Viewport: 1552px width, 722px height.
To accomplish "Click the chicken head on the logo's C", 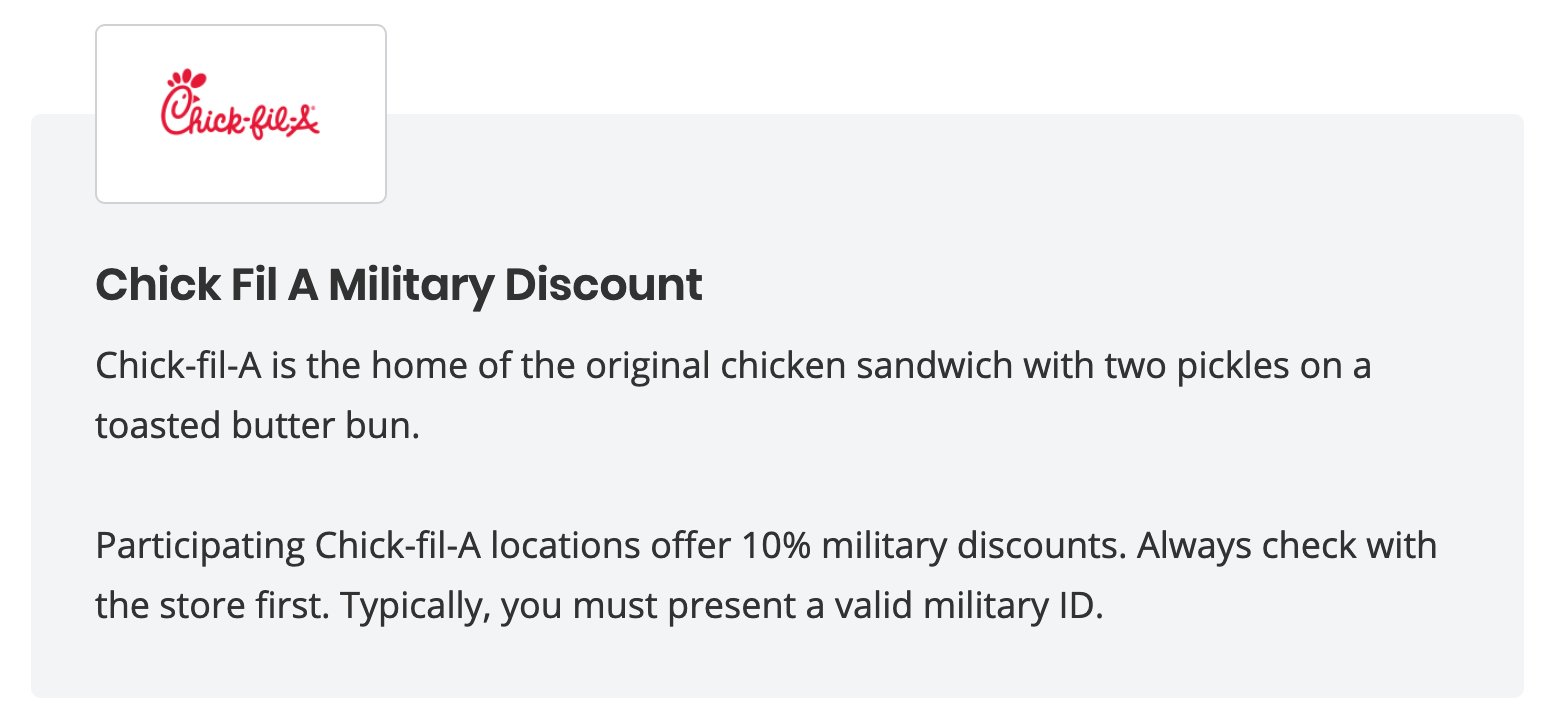I will 181,80.
